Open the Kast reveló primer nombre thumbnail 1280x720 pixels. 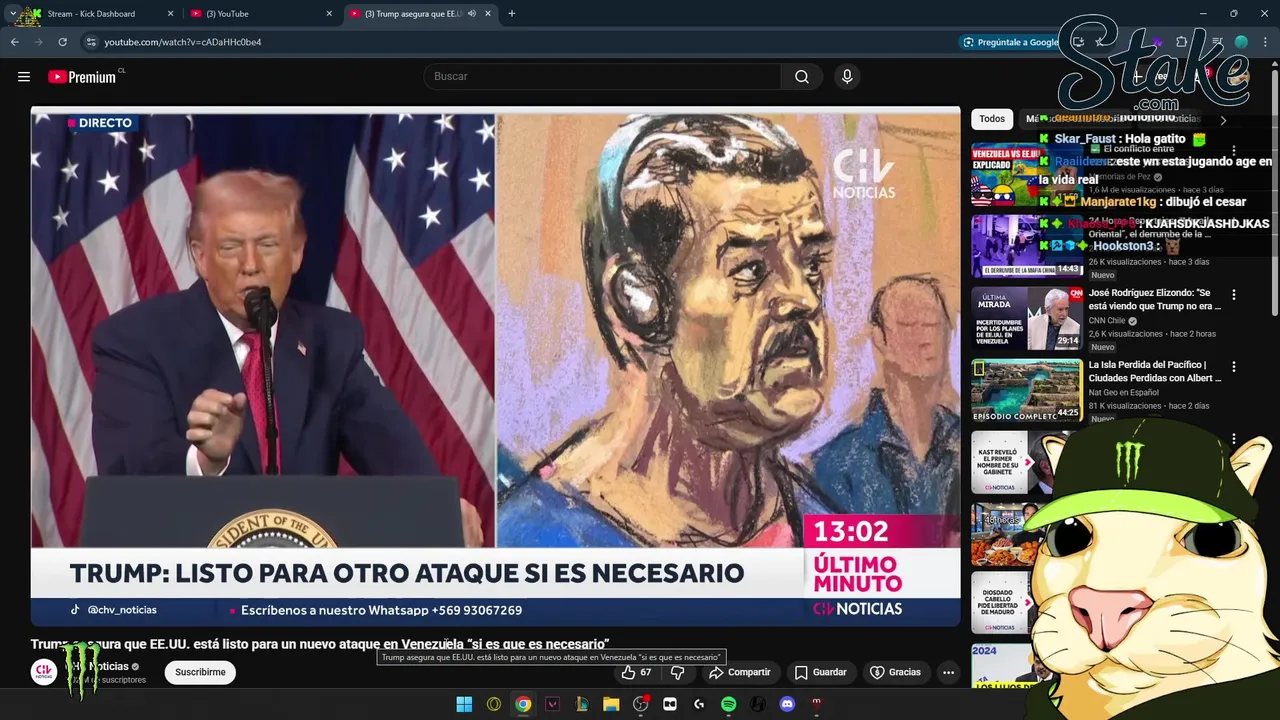[x=1012, y=462]
